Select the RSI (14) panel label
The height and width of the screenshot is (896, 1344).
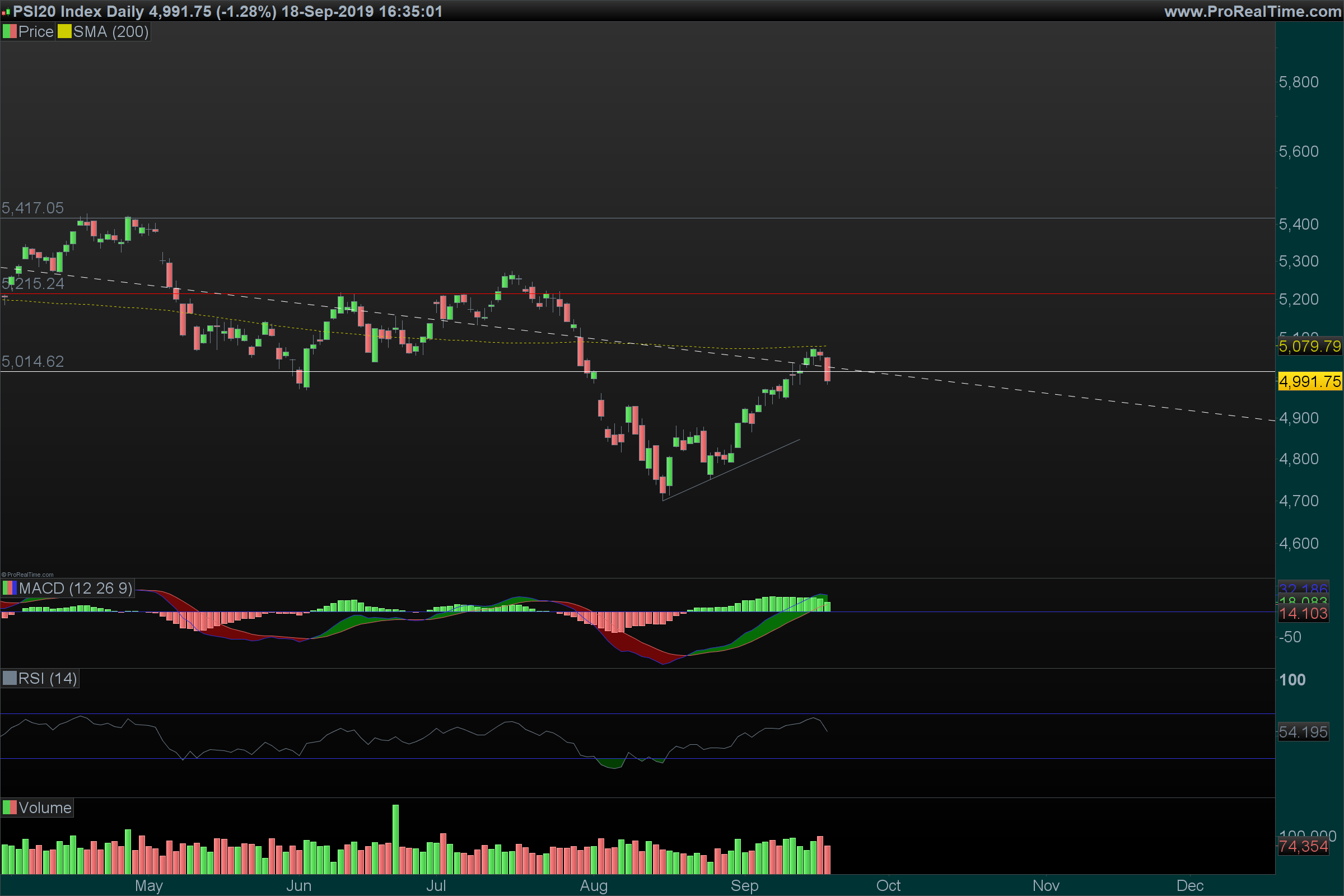click(x=48, y=678)
